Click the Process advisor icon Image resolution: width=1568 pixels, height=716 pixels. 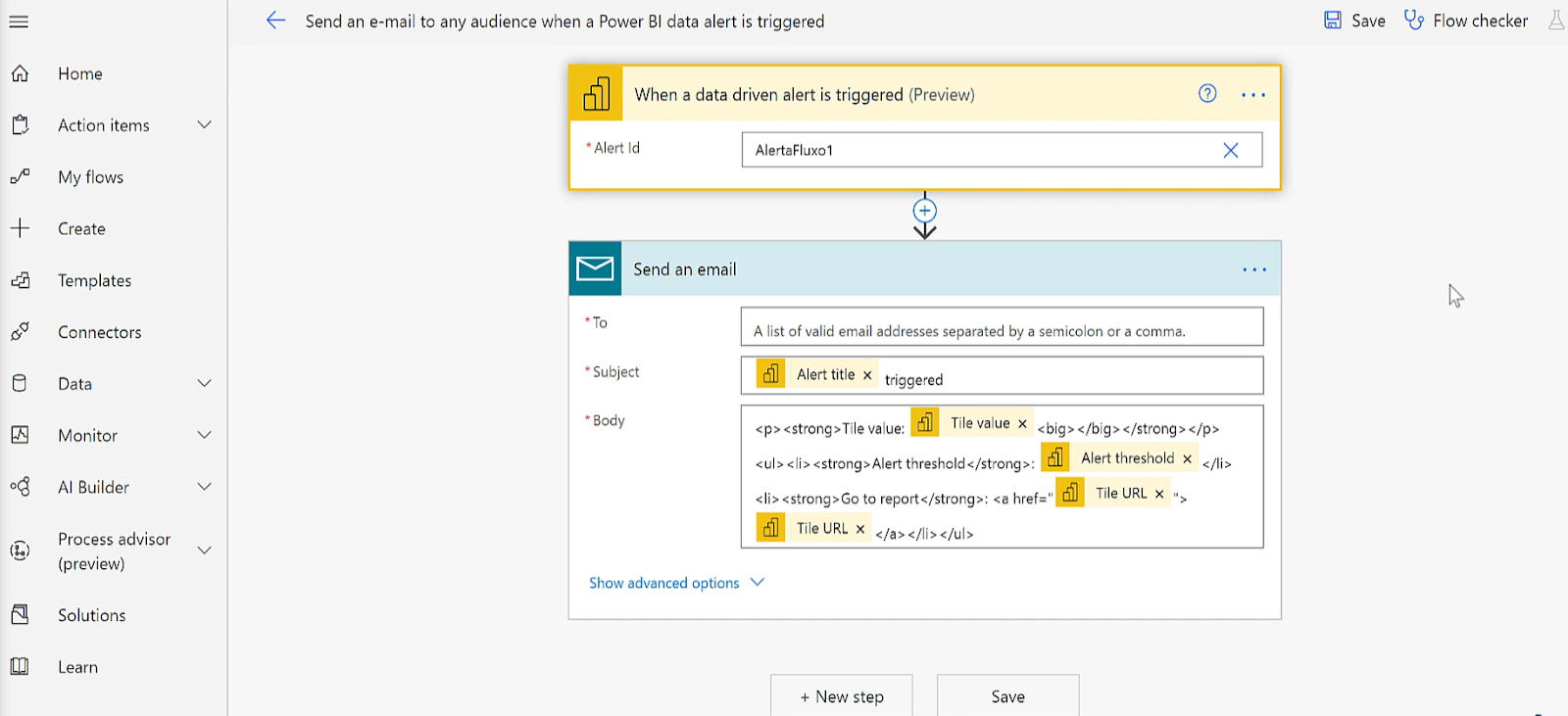[x=20, y=550]
